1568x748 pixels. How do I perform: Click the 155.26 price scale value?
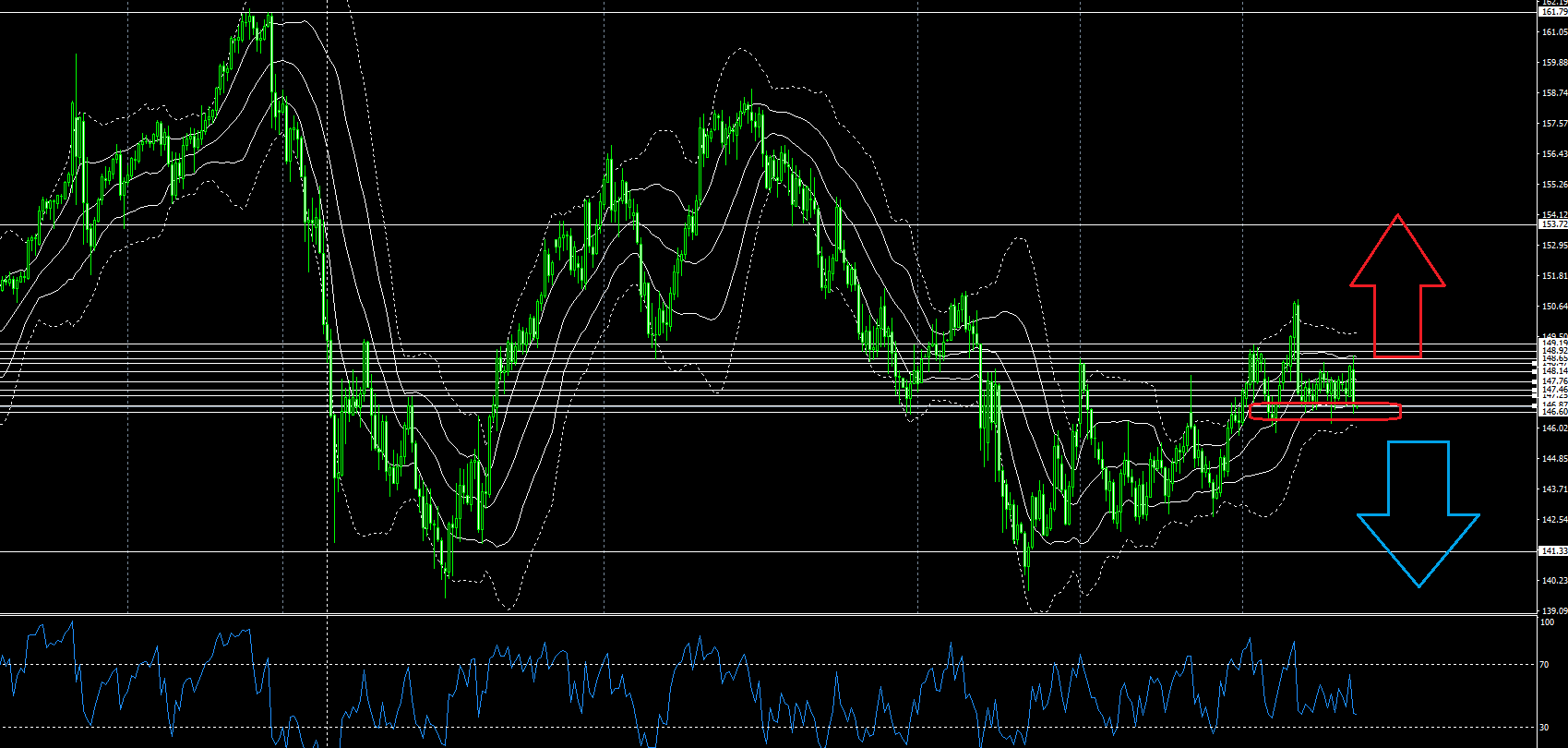tap(1554, 185)
